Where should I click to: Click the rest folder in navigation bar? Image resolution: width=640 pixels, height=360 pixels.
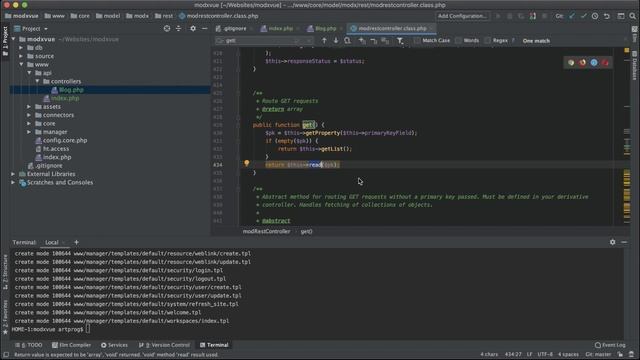164,16
